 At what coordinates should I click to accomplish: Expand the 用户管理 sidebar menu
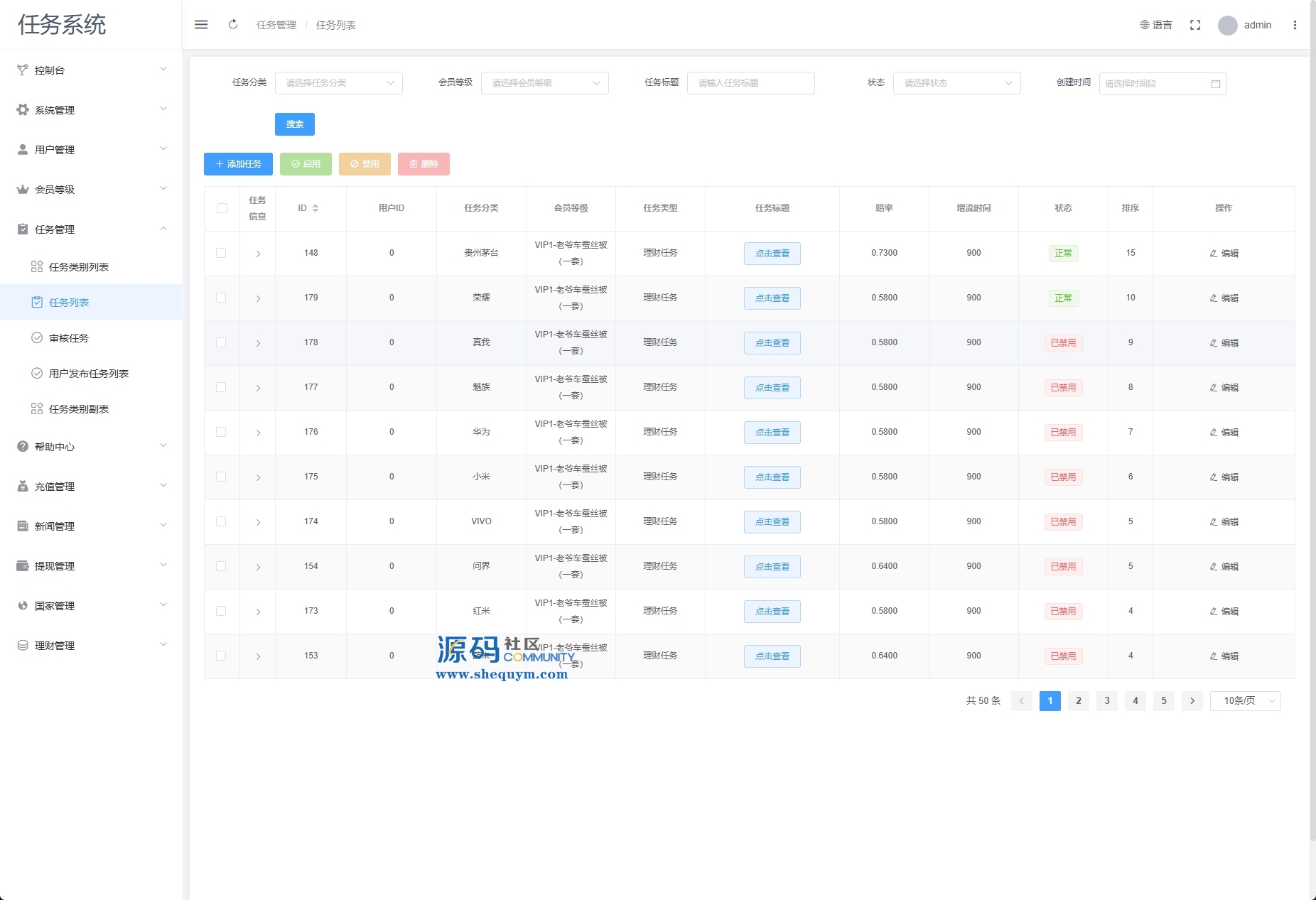[91, 150]
